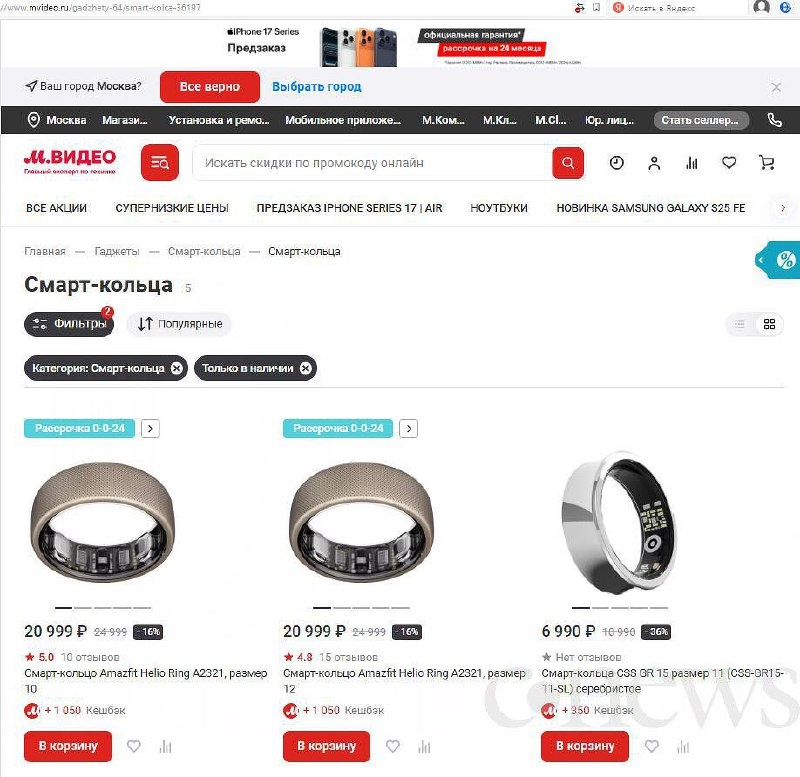800x777 pixels.
Task: Expand the Рассрочка 0-0-24 arrow on first product
Action: (150, 429)
